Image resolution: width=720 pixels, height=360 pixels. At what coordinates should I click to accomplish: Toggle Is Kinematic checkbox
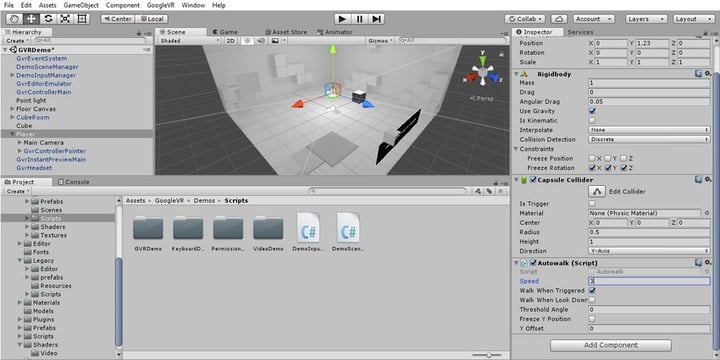coord(592,120)
